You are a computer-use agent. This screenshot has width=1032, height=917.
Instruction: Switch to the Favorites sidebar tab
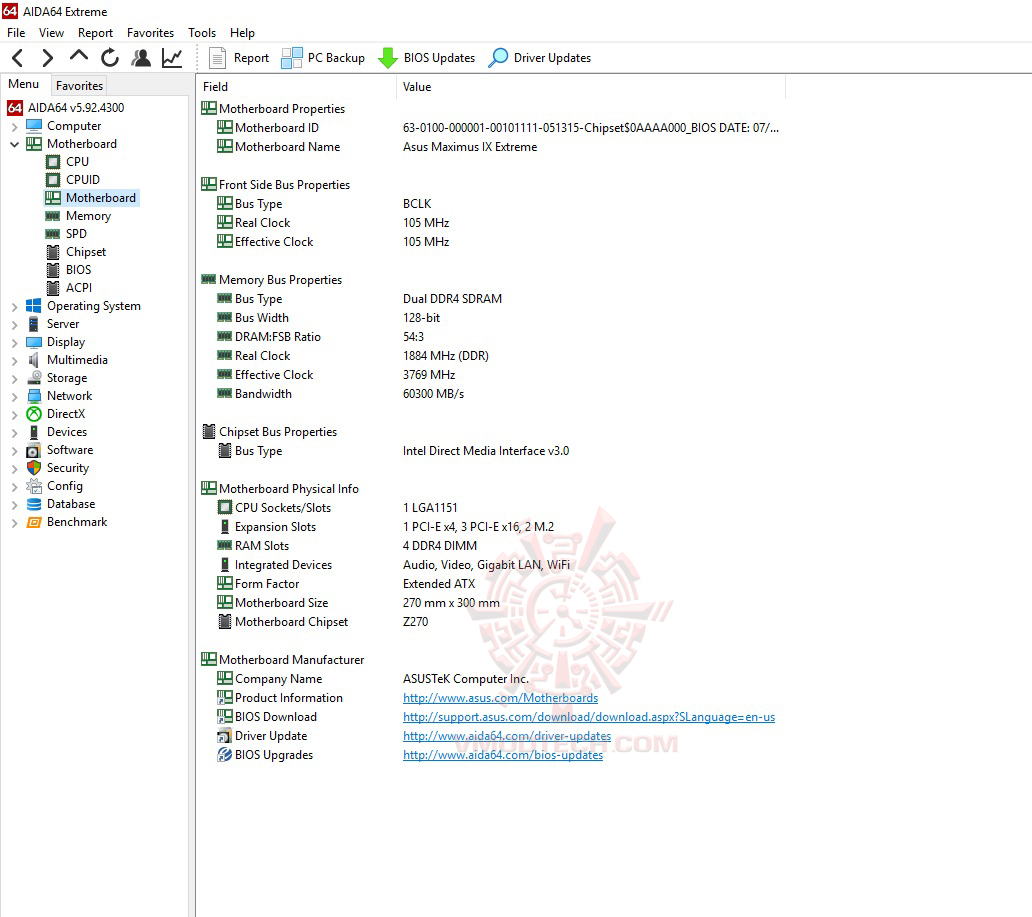coord(79,86)
